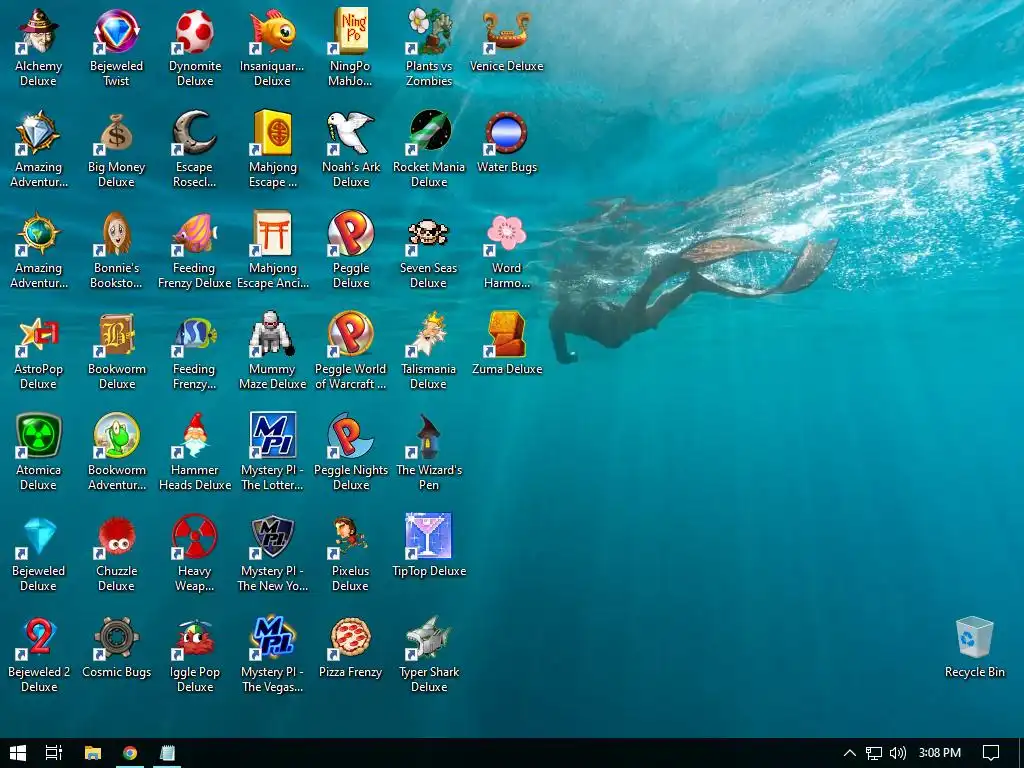Viewport: 1024px width, 768px height.
Task: Click the Heavy Weapon shortcut icon
Action: click(195, 536)
